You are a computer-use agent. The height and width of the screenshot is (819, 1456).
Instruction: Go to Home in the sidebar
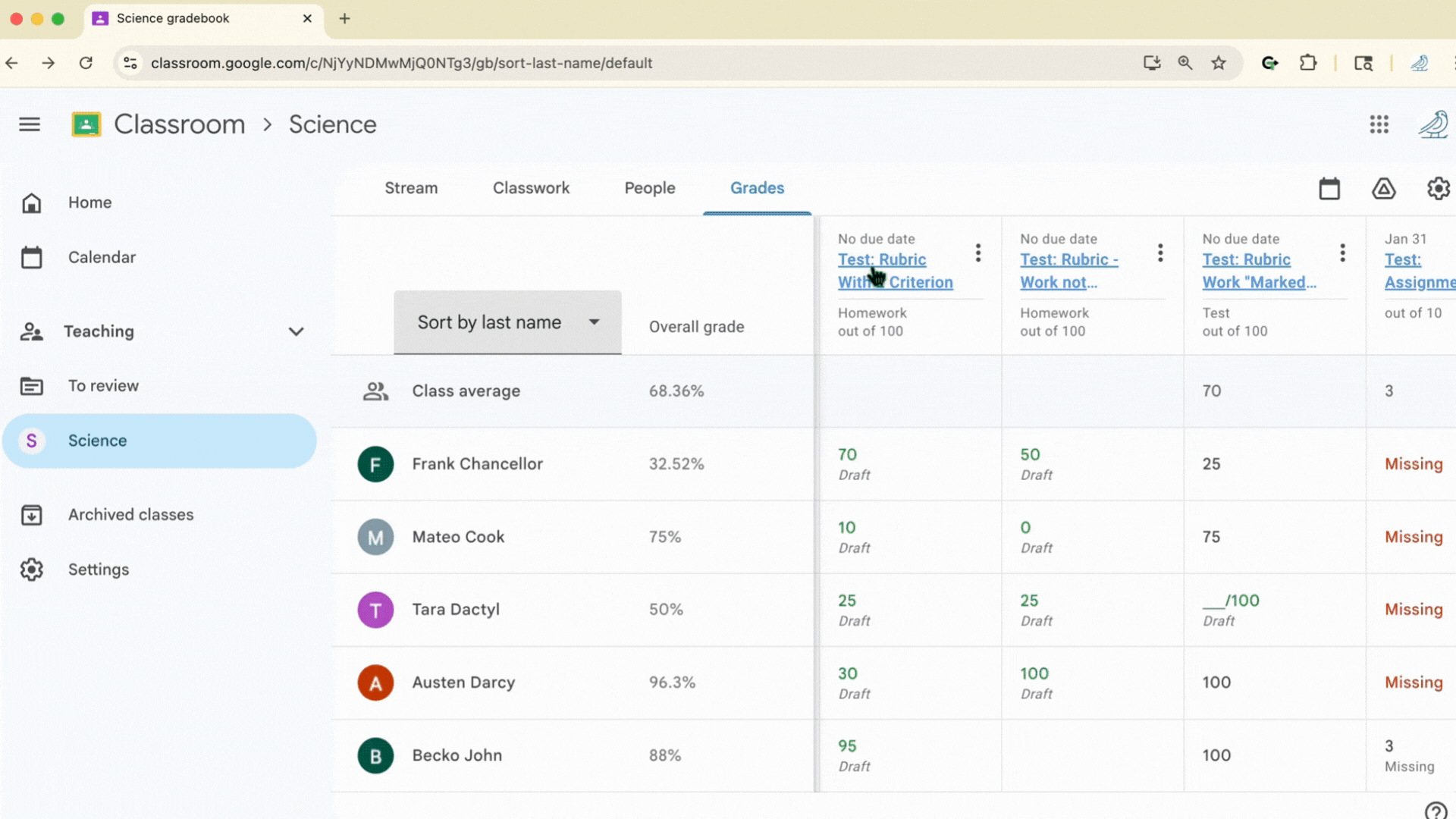pyautogui.click(x=89, y=202)
